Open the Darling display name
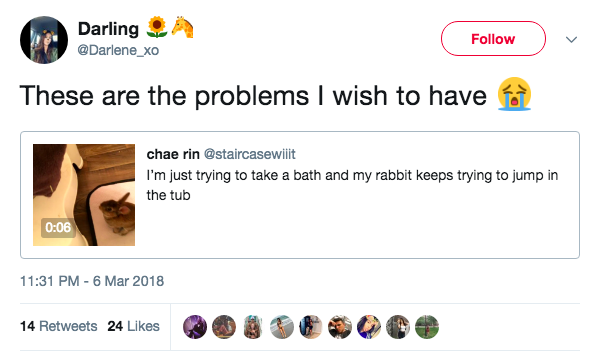The image size is (613, 364). click(108, 29)
